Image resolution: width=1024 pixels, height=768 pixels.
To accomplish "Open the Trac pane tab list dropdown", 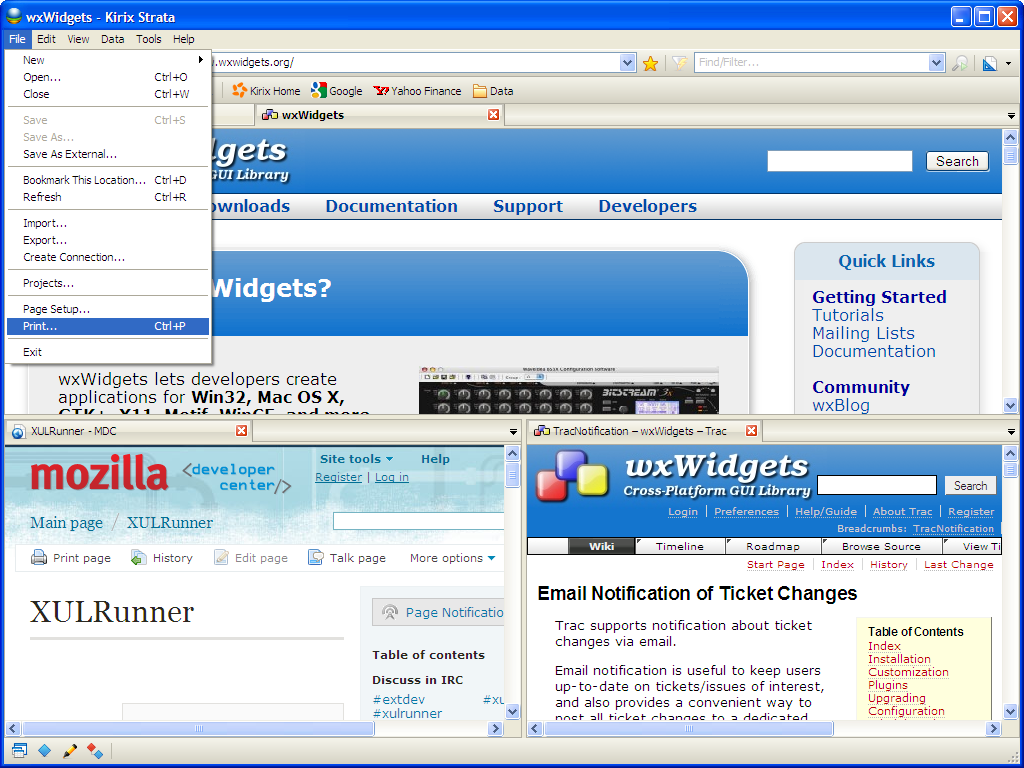I will click(1011, 432).
